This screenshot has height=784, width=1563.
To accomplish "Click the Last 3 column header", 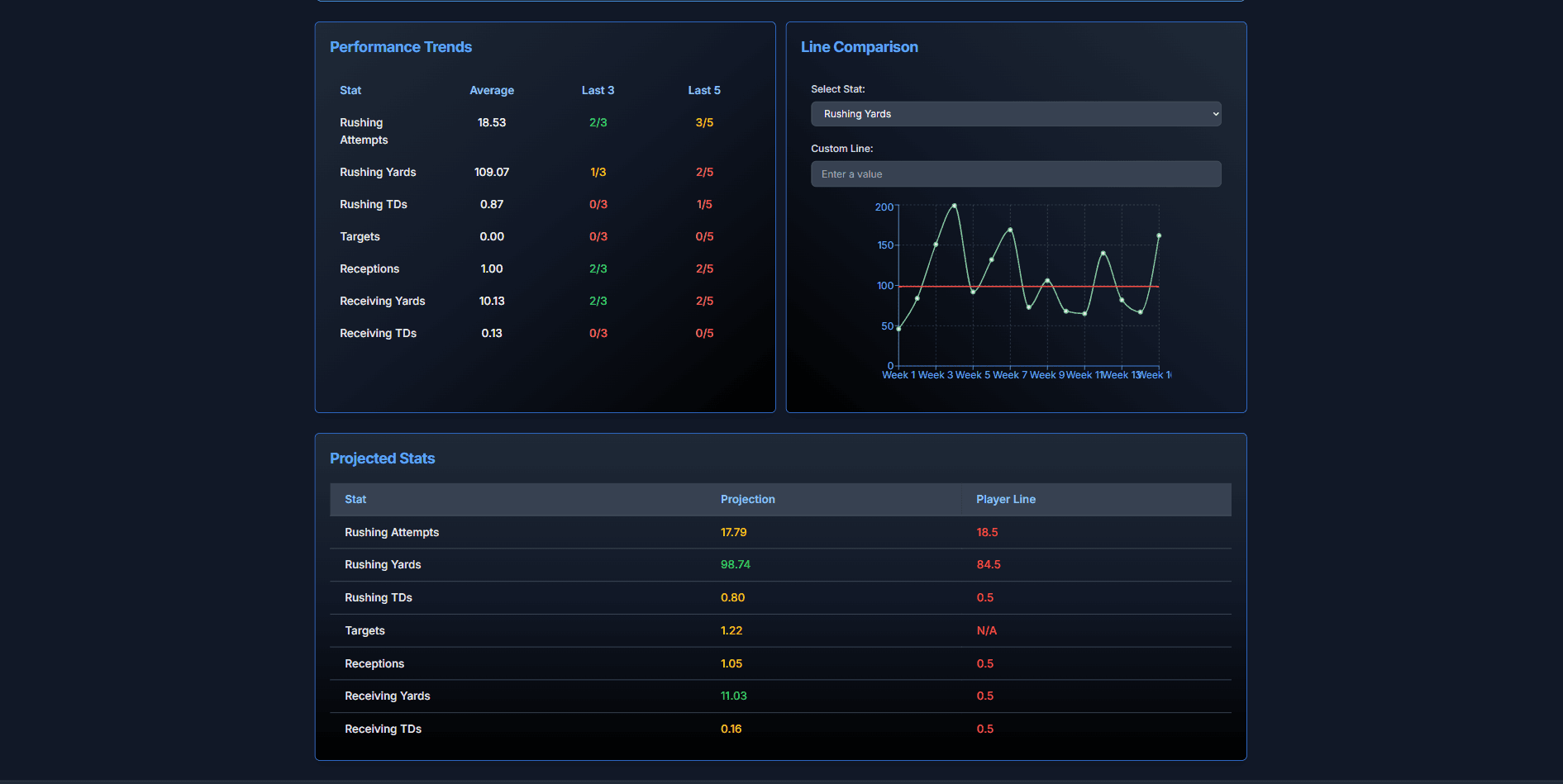I will (x=598, y=91).
